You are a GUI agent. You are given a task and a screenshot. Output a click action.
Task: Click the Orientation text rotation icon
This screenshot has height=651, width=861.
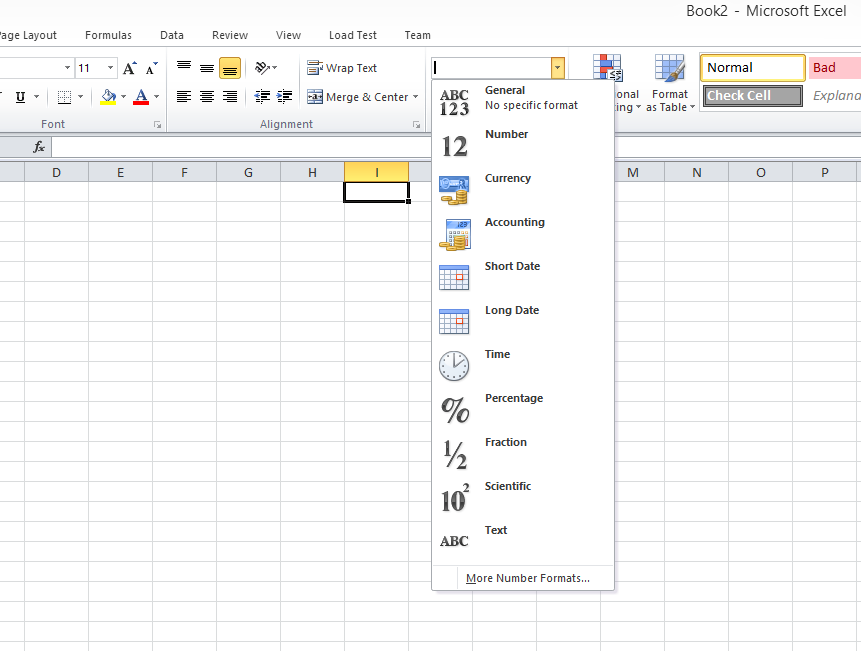tap(264, 68)
